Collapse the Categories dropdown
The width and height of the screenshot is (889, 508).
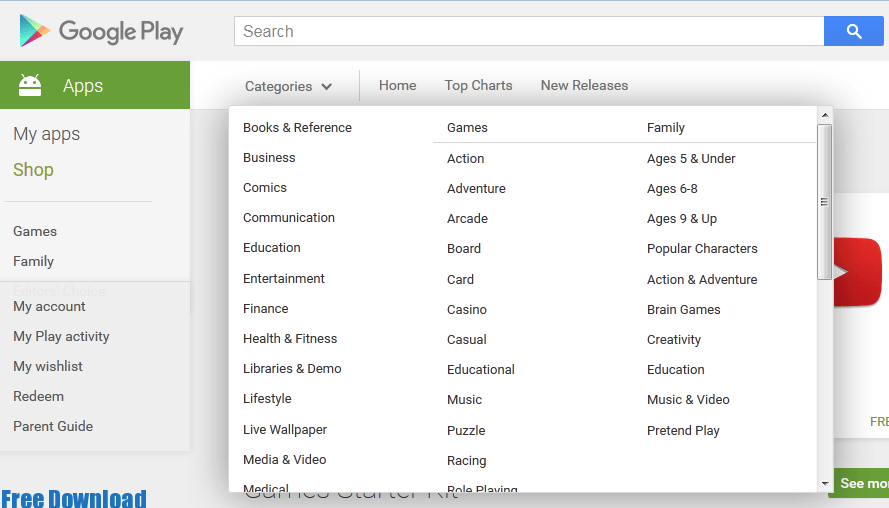288,86
